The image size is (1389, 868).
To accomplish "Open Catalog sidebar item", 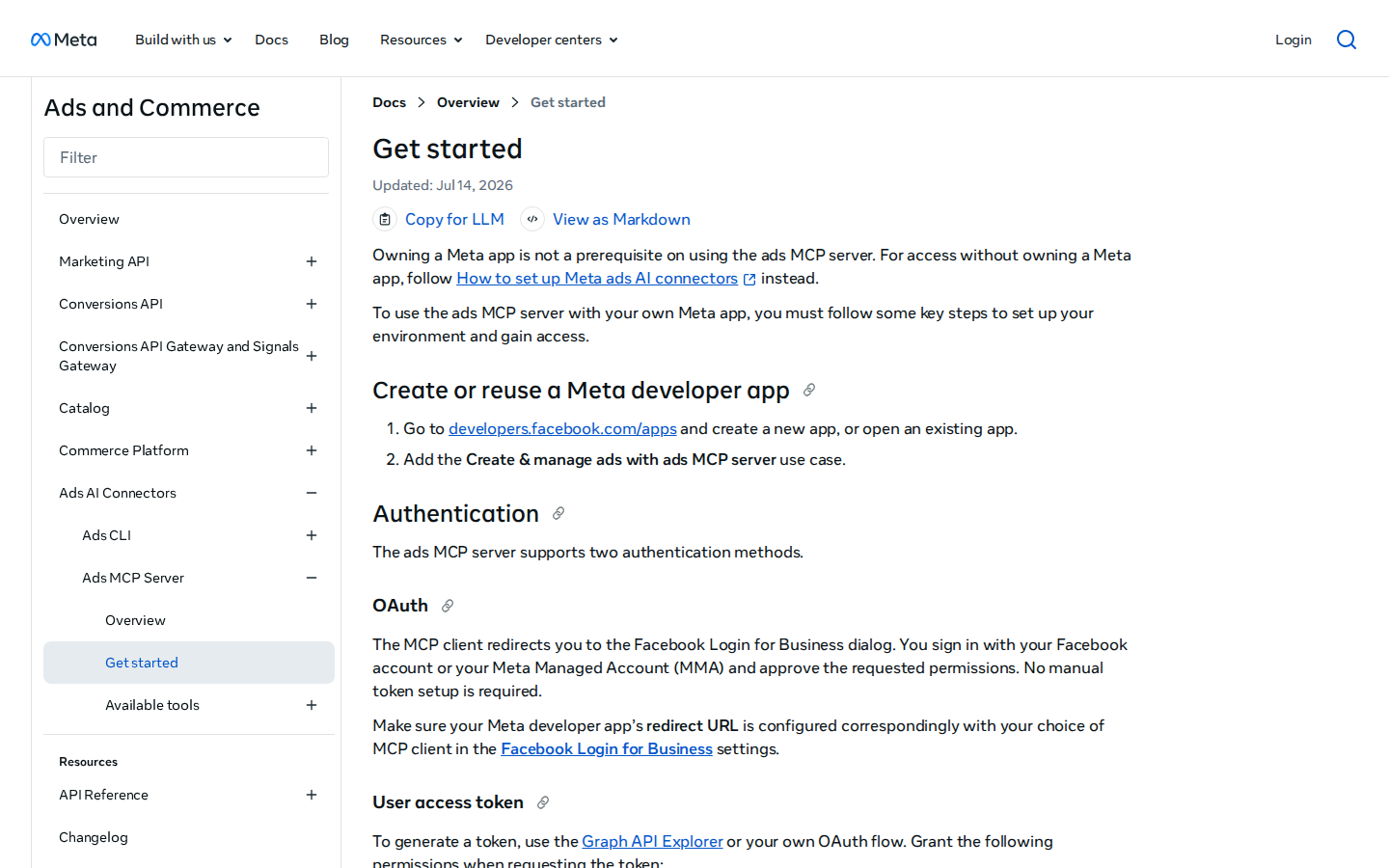I will [84, 408].
